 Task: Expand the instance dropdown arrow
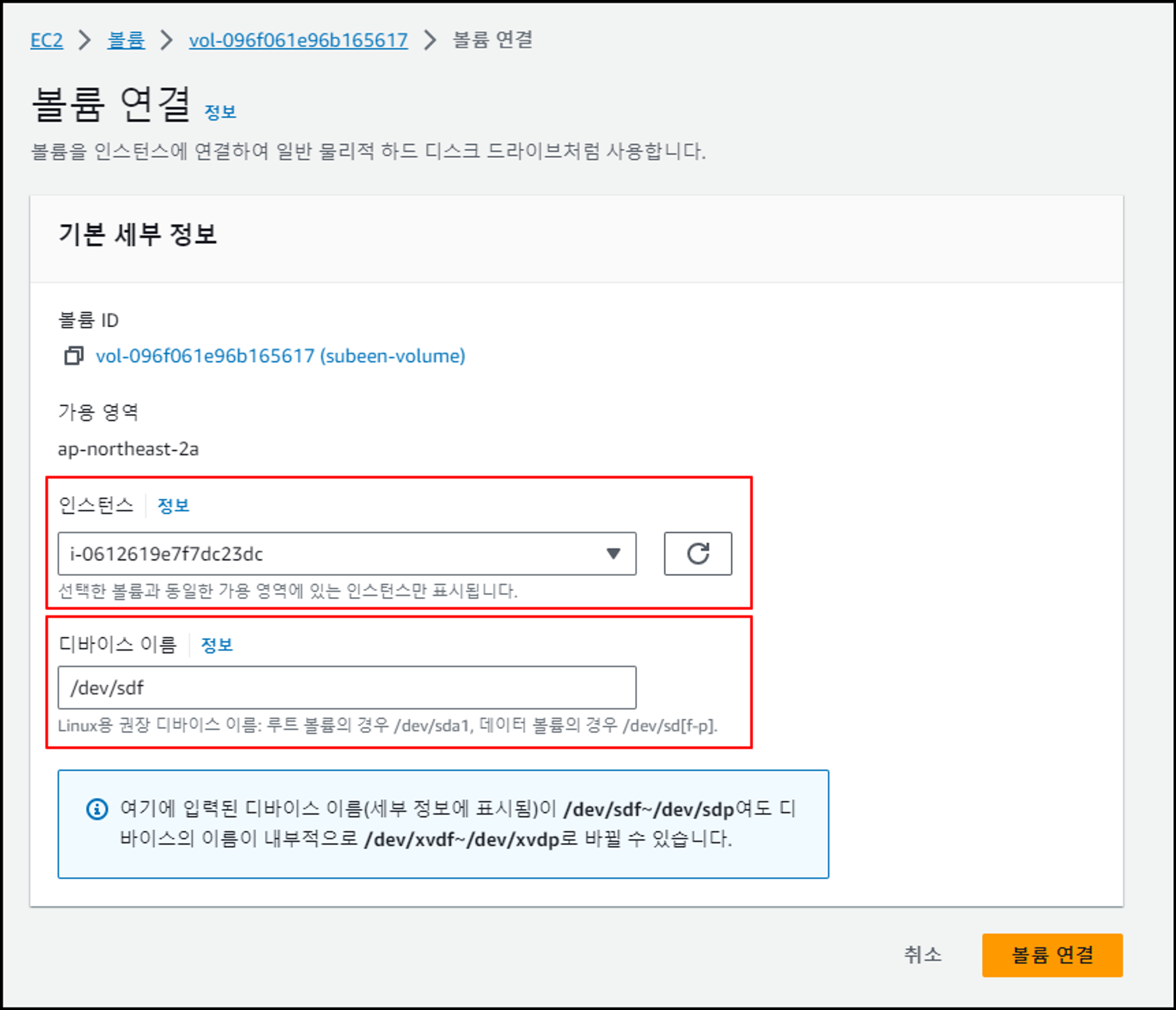click(x=613, y=554)
